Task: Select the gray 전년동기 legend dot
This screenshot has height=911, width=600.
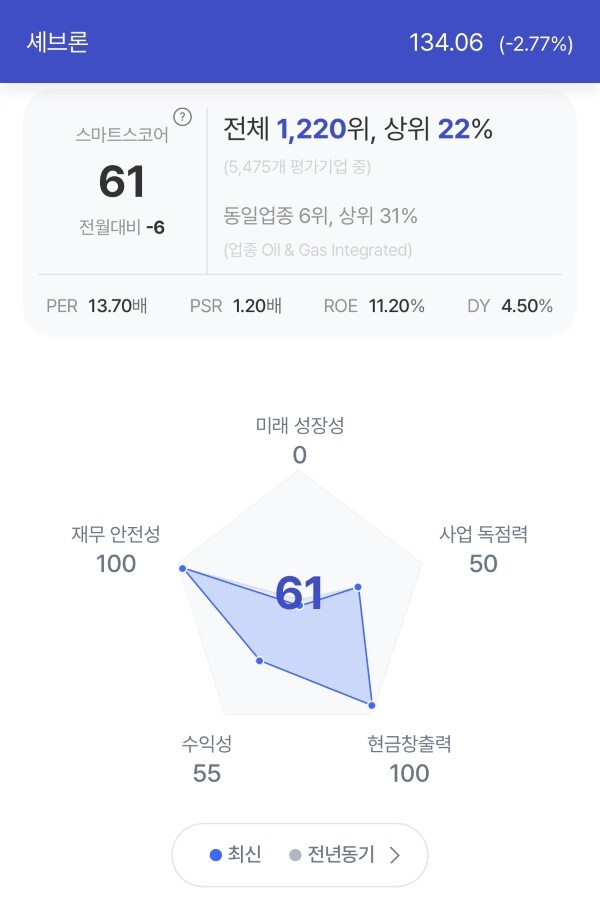Action: point(295,855)
